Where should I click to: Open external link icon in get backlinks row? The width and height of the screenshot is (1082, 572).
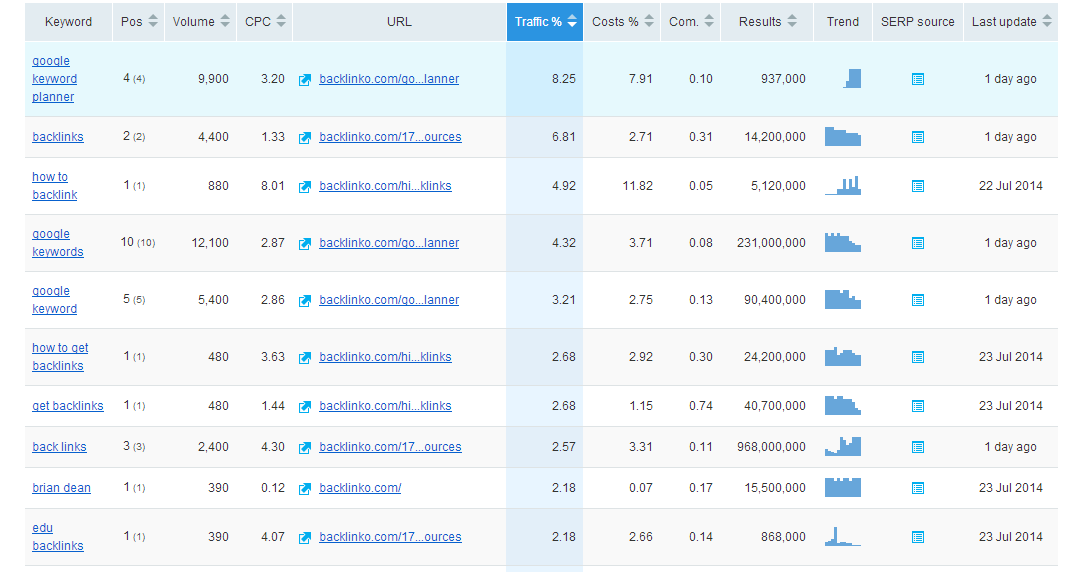click(305, 407)
